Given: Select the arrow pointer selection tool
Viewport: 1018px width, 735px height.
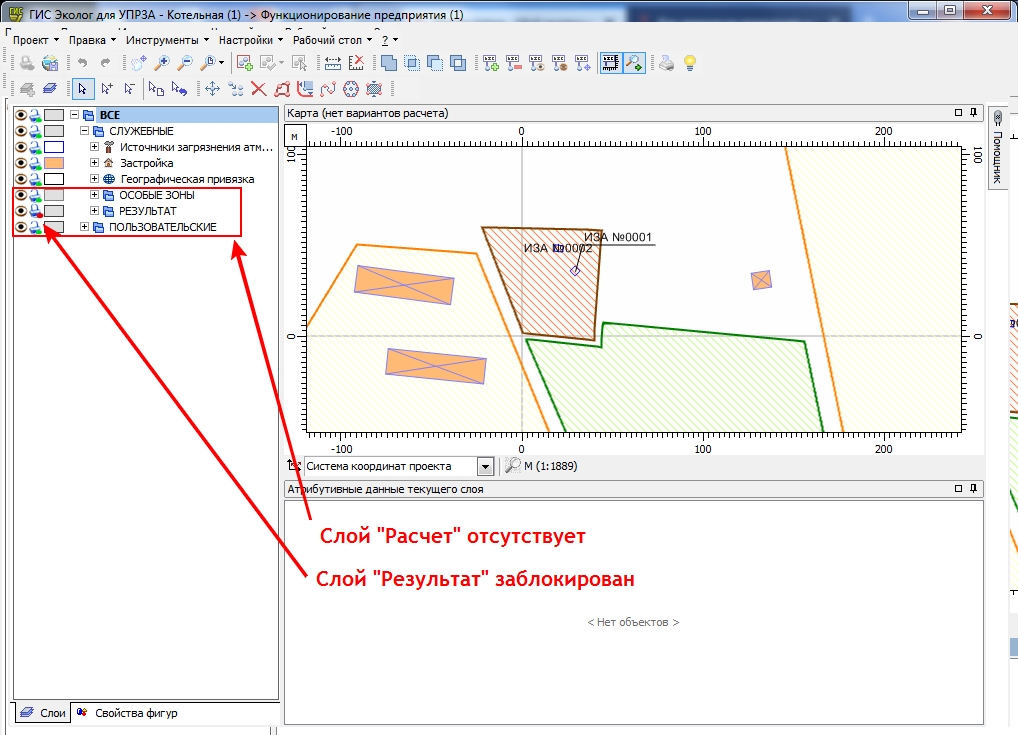Looking at the screenshot, I should tap(82, 89).
